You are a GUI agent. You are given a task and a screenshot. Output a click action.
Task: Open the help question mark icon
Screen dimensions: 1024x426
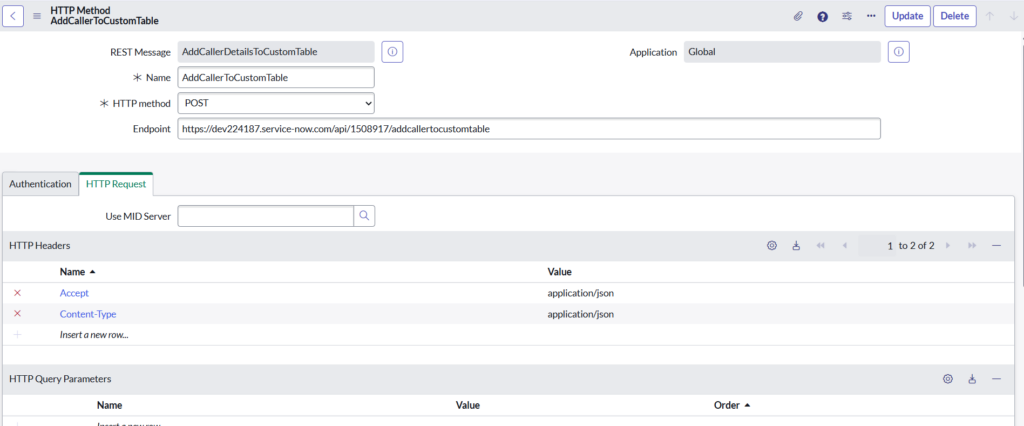pos(822,16)
